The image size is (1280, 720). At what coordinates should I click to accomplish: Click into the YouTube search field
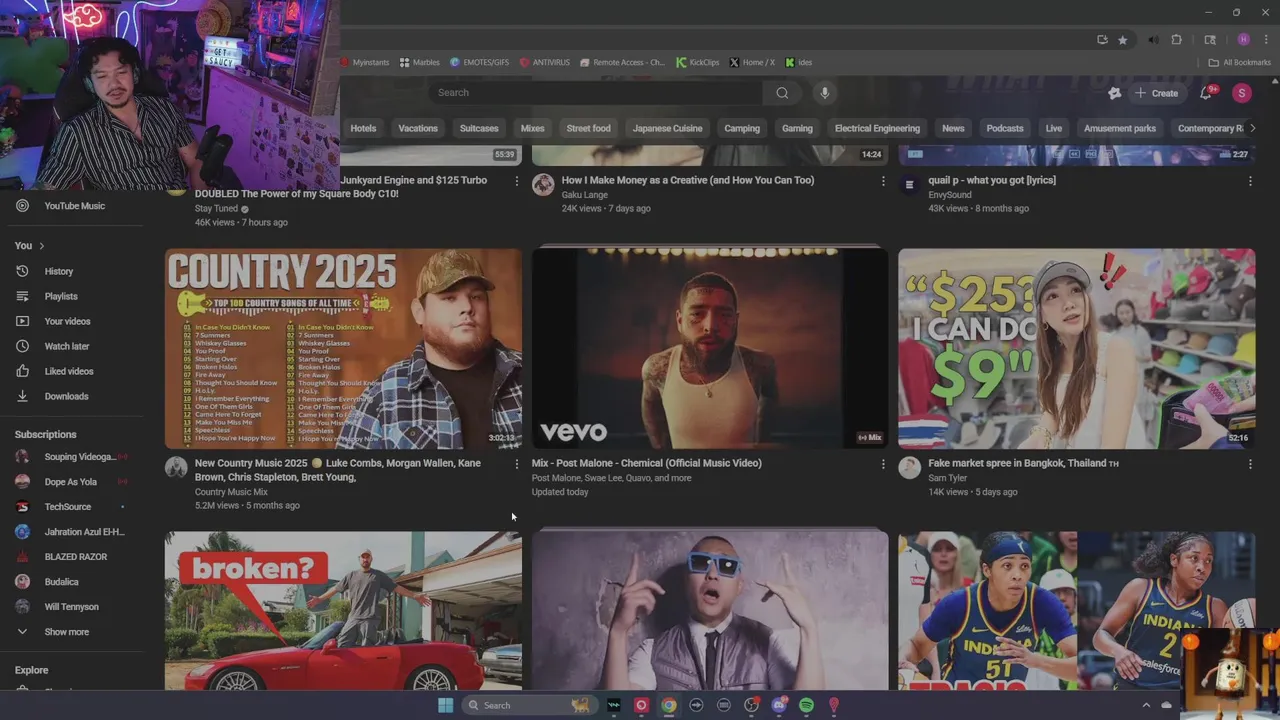596,93
